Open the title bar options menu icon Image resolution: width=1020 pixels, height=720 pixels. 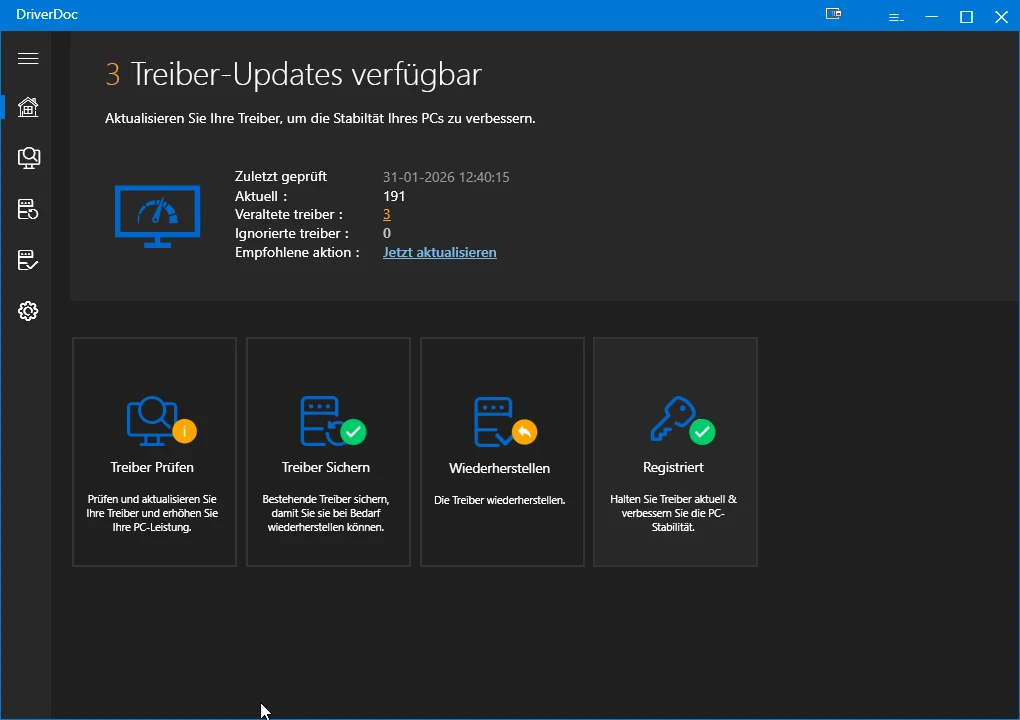896,17
